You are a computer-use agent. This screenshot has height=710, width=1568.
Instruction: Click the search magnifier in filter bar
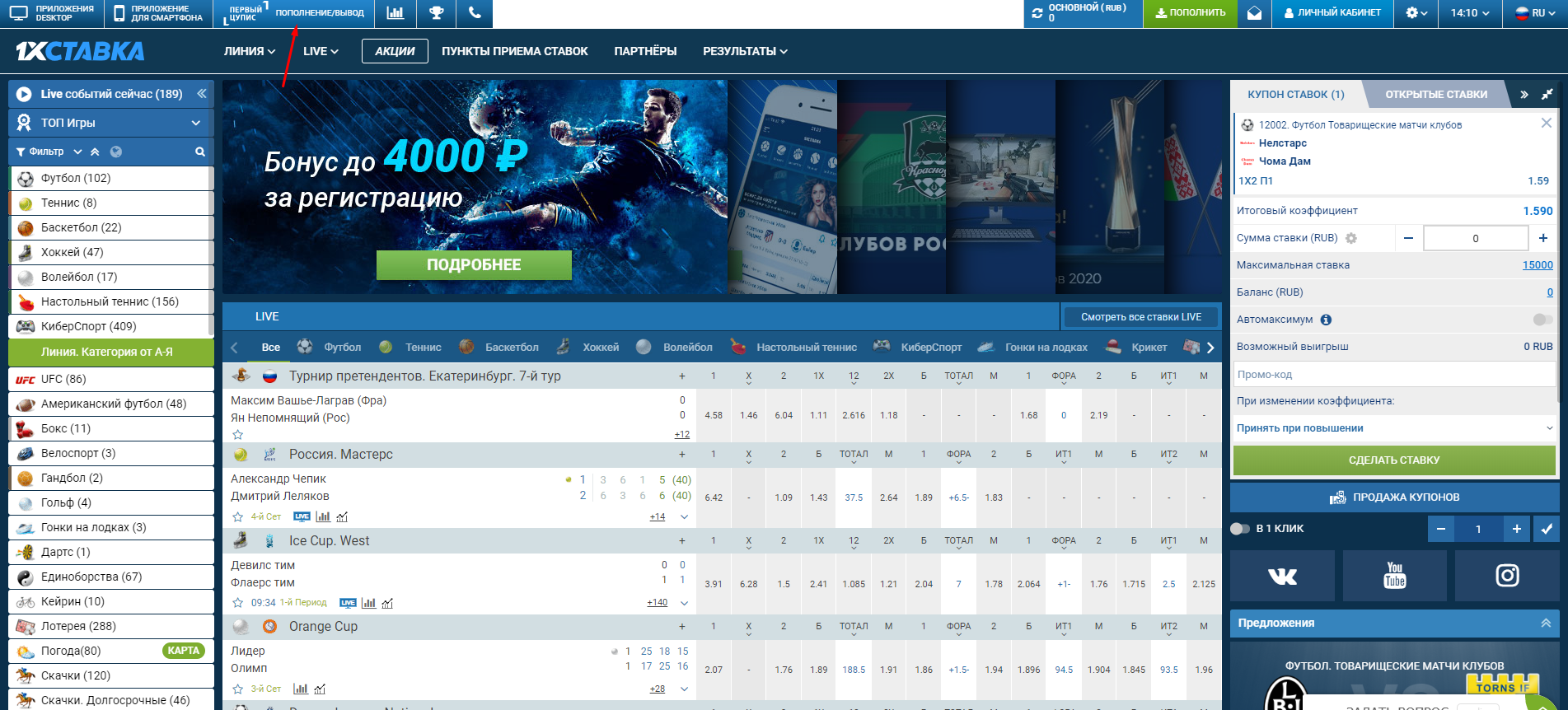(199, 152)
